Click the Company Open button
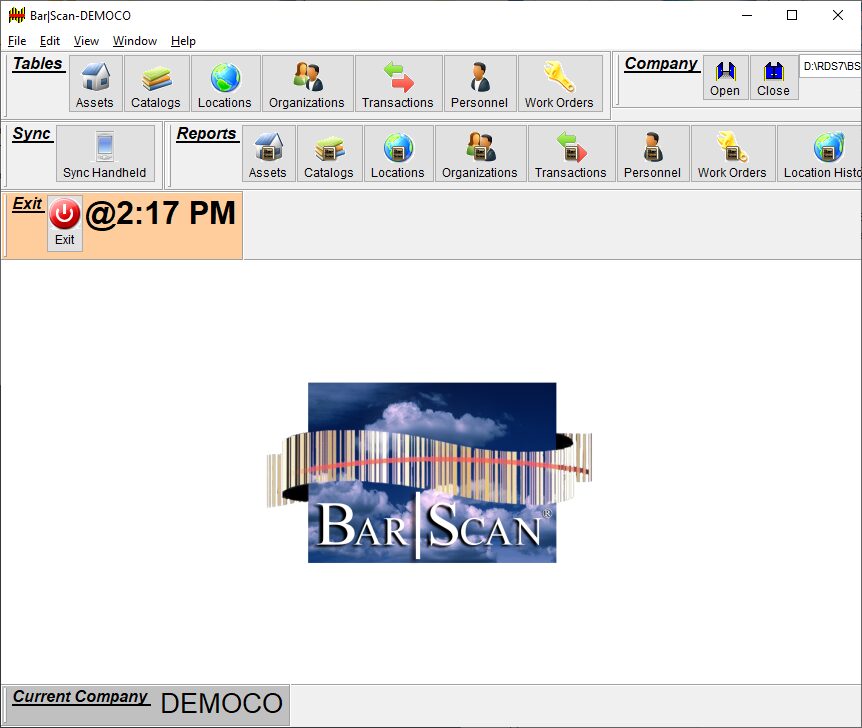This screenshot has width=862, height=728. pos(725,78)
